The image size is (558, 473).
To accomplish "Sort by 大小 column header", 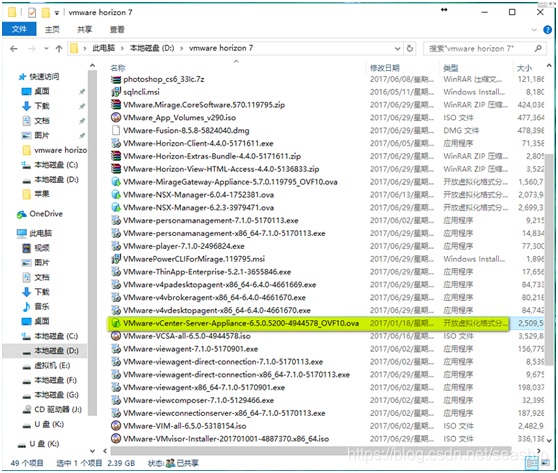I will (x=524, y=68).
